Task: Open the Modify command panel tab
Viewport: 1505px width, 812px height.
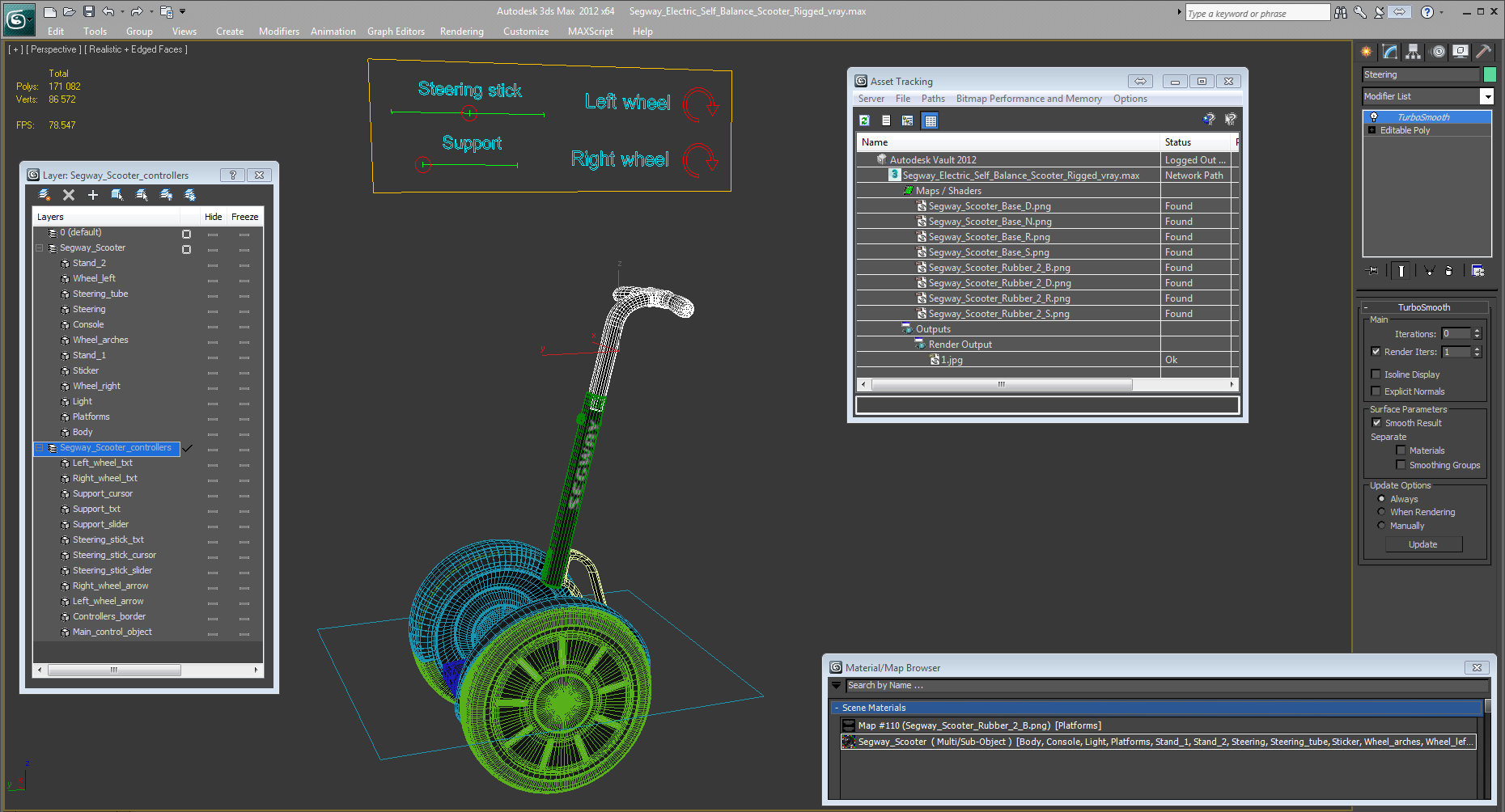Action: 1390,52
